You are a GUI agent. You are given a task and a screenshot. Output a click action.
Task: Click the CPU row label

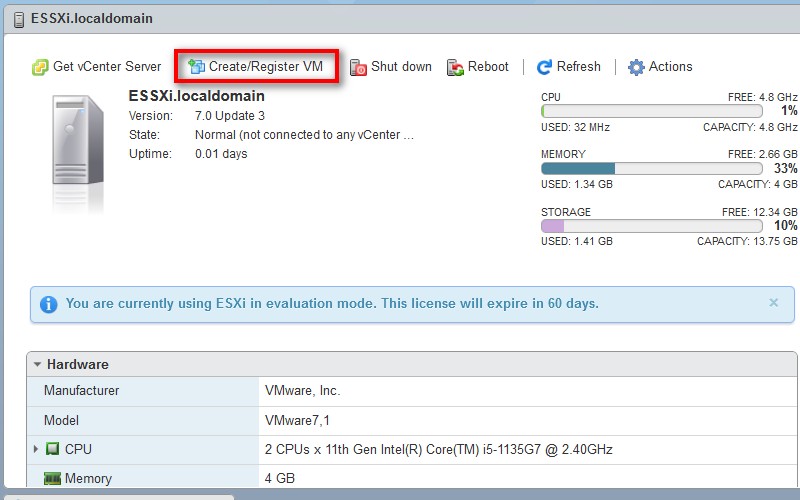[x=78, y=449]
